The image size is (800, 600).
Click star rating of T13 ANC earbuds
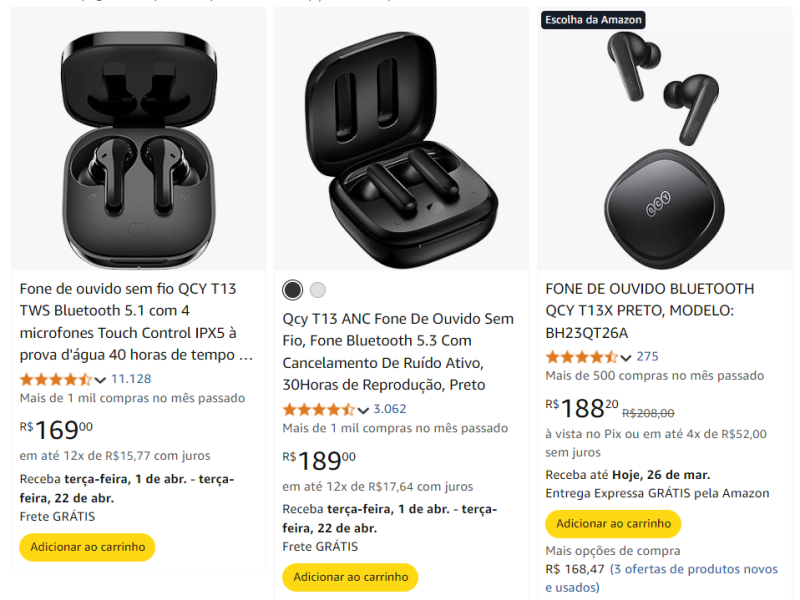coord(318,409)
